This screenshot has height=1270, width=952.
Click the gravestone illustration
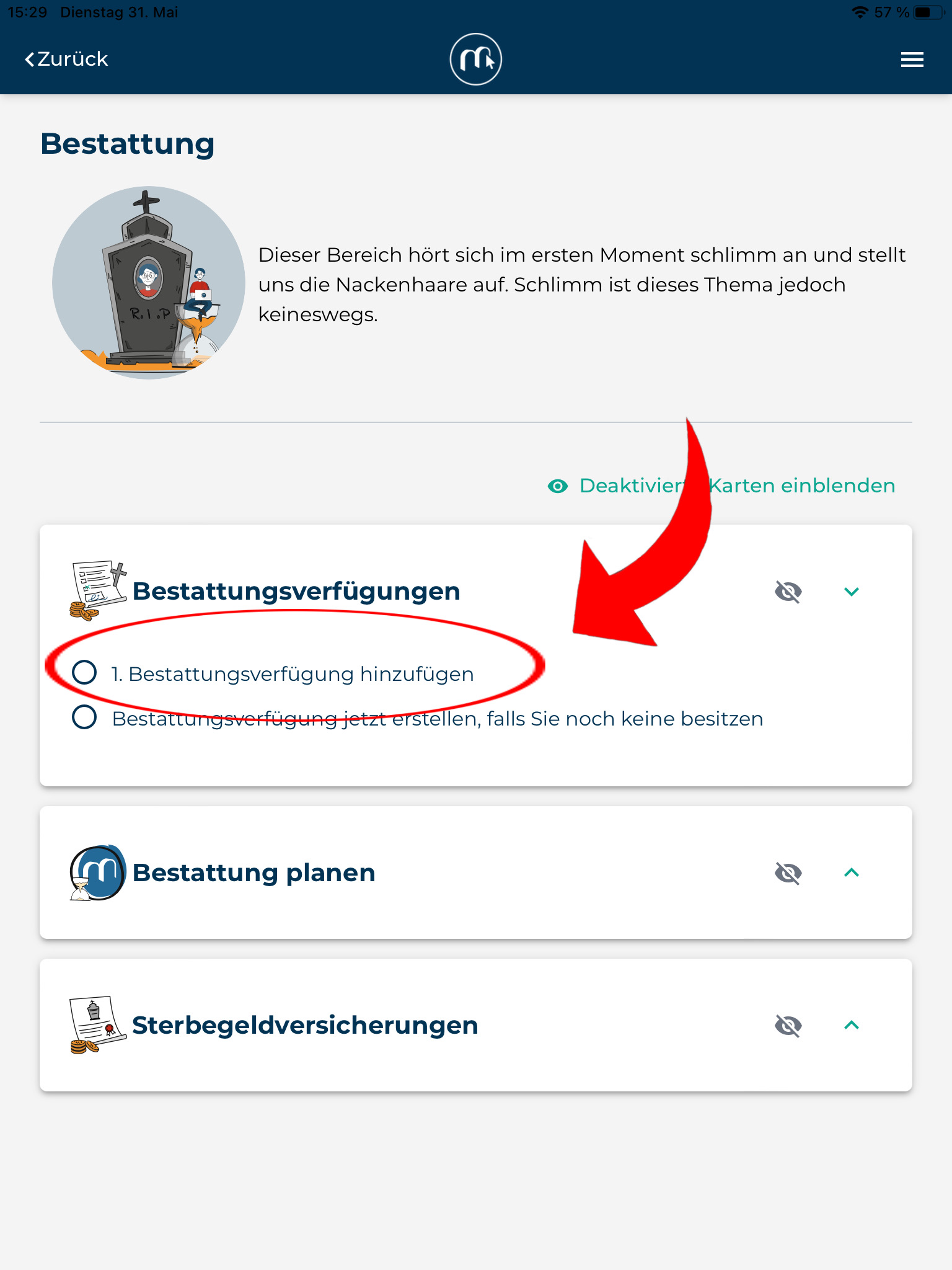[x=149, y=283]
